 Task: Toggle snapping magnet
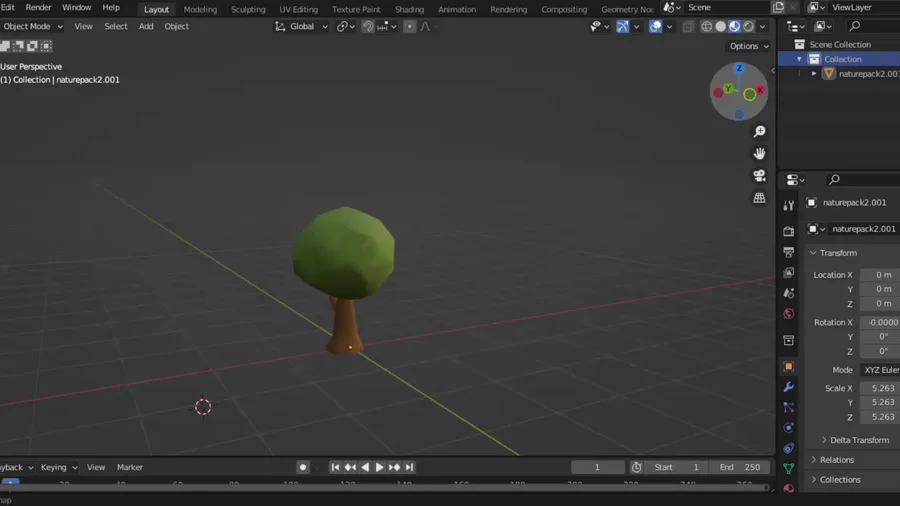(368, 26)
